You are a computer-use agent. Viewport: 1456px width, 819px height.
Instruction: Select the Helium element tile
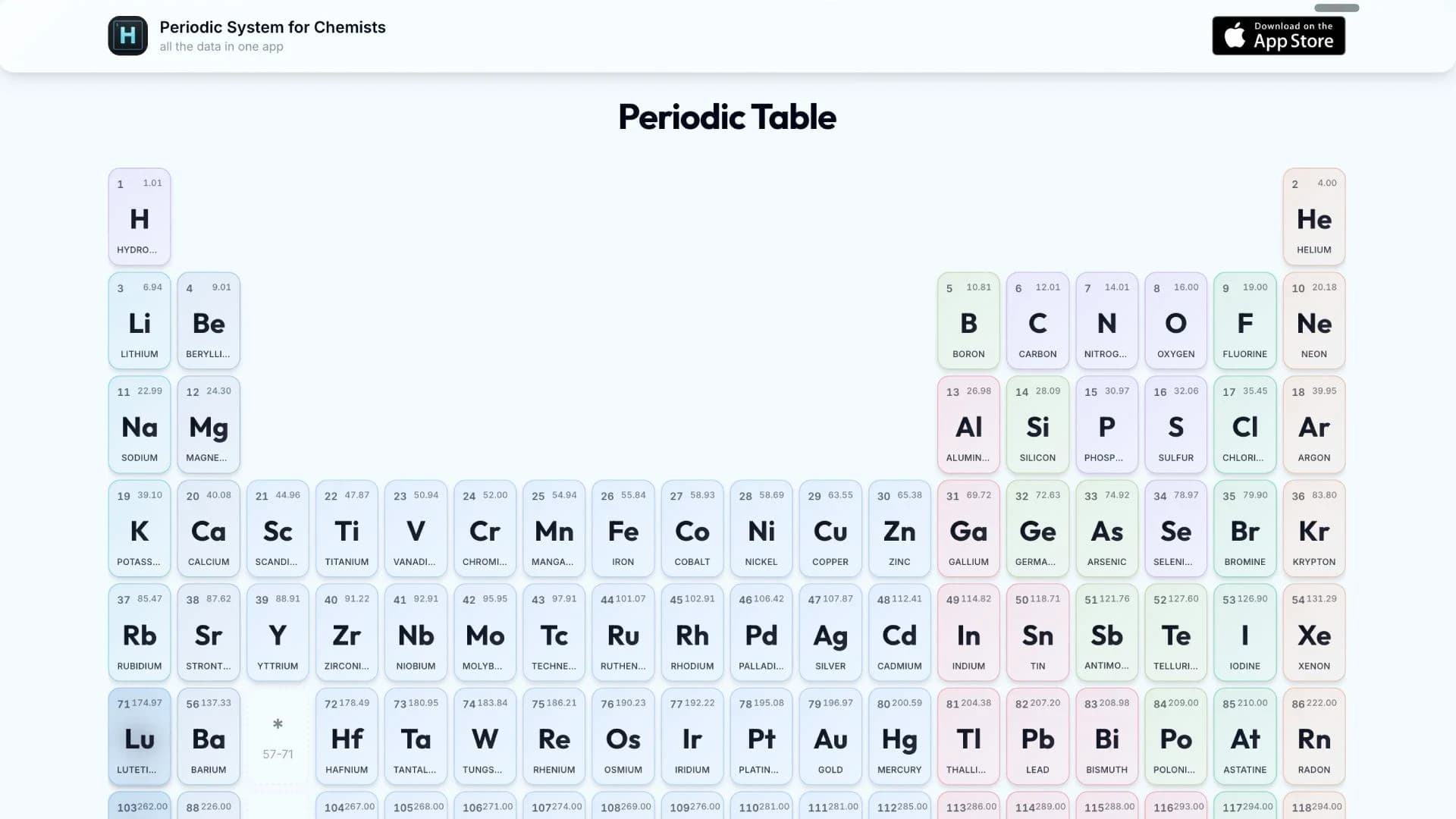coord(1314,218)
